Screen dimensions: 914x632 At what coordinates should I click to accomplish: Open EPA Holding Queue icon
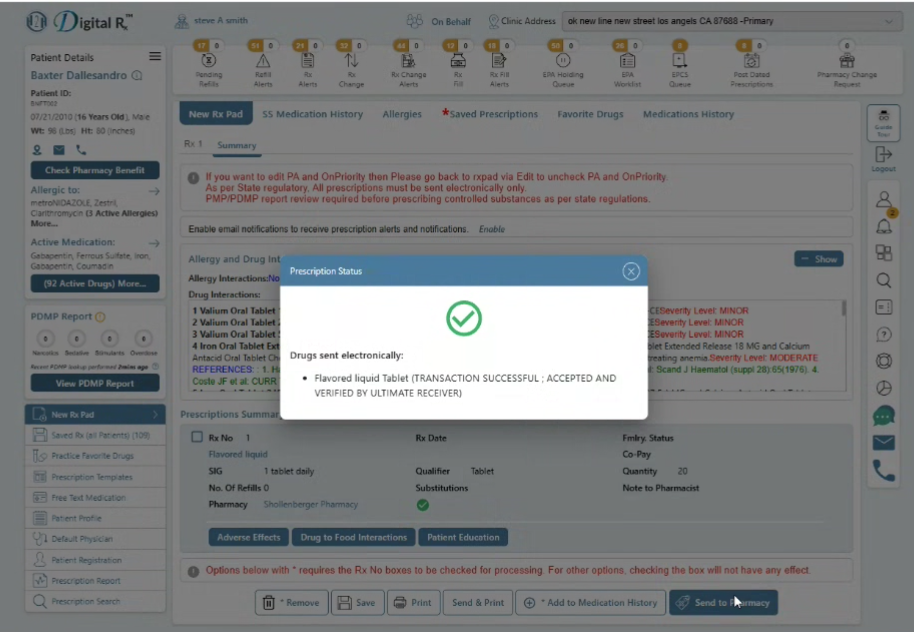(x=563, y=60)
